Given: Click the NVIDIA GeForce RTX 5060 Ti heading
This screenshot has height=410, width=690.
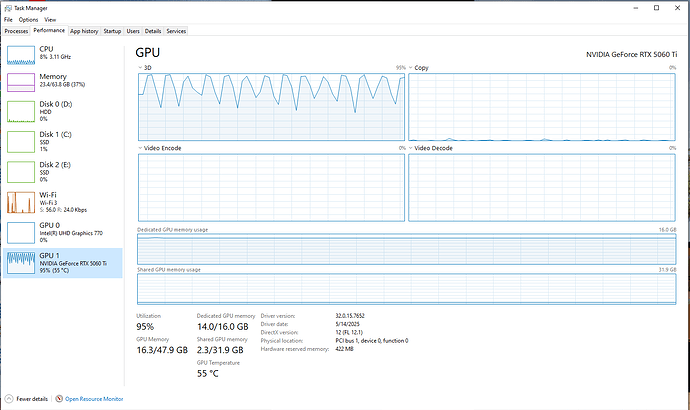Looking at the screenshot, I should tap(631, 55).
